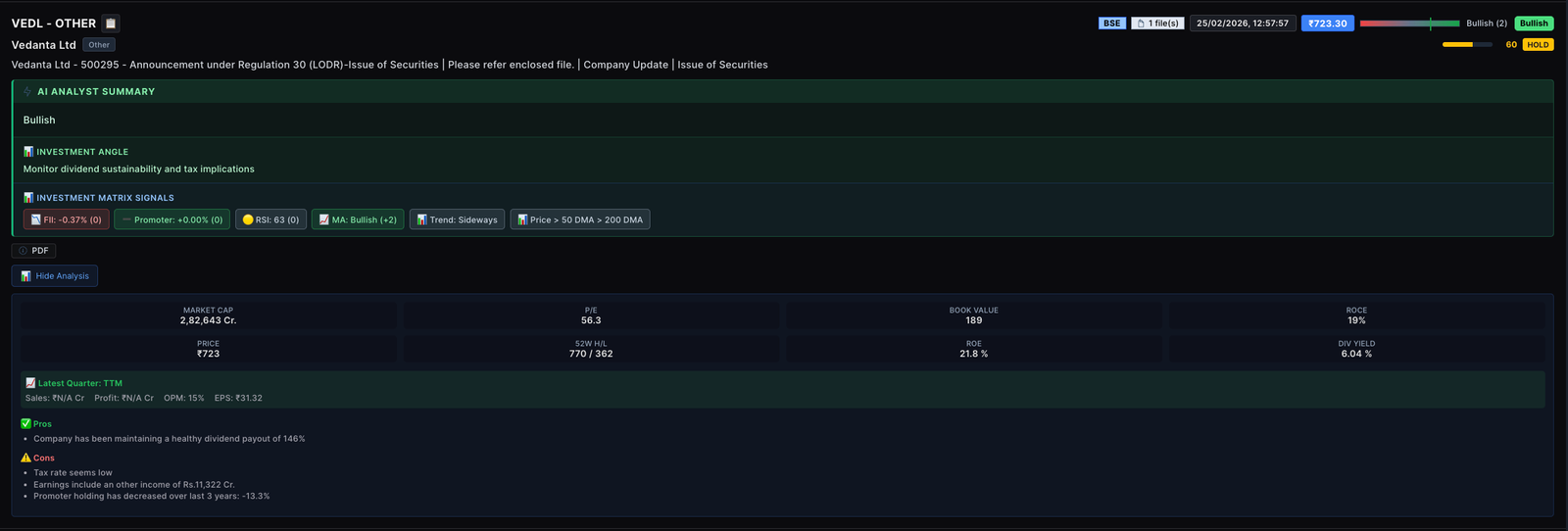Click the clipboard icon next to VEDL - OTHER

(111, 24)
